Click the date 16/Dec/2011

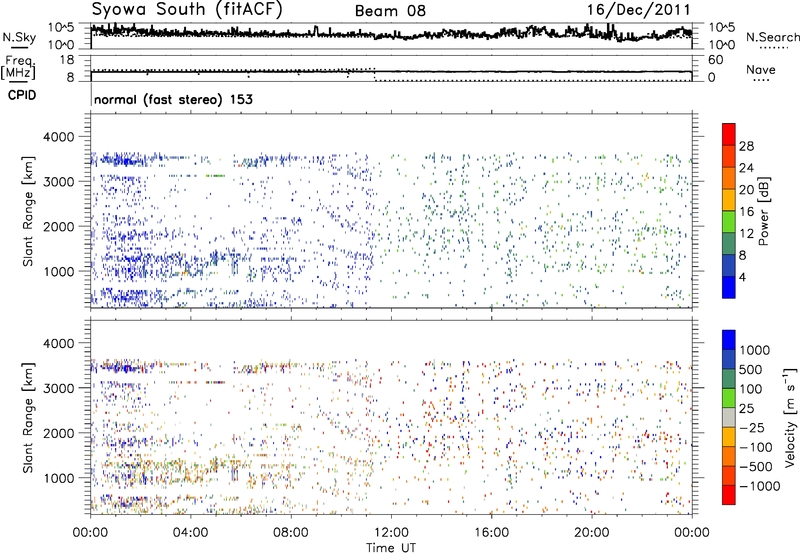(x=638, y=10)
